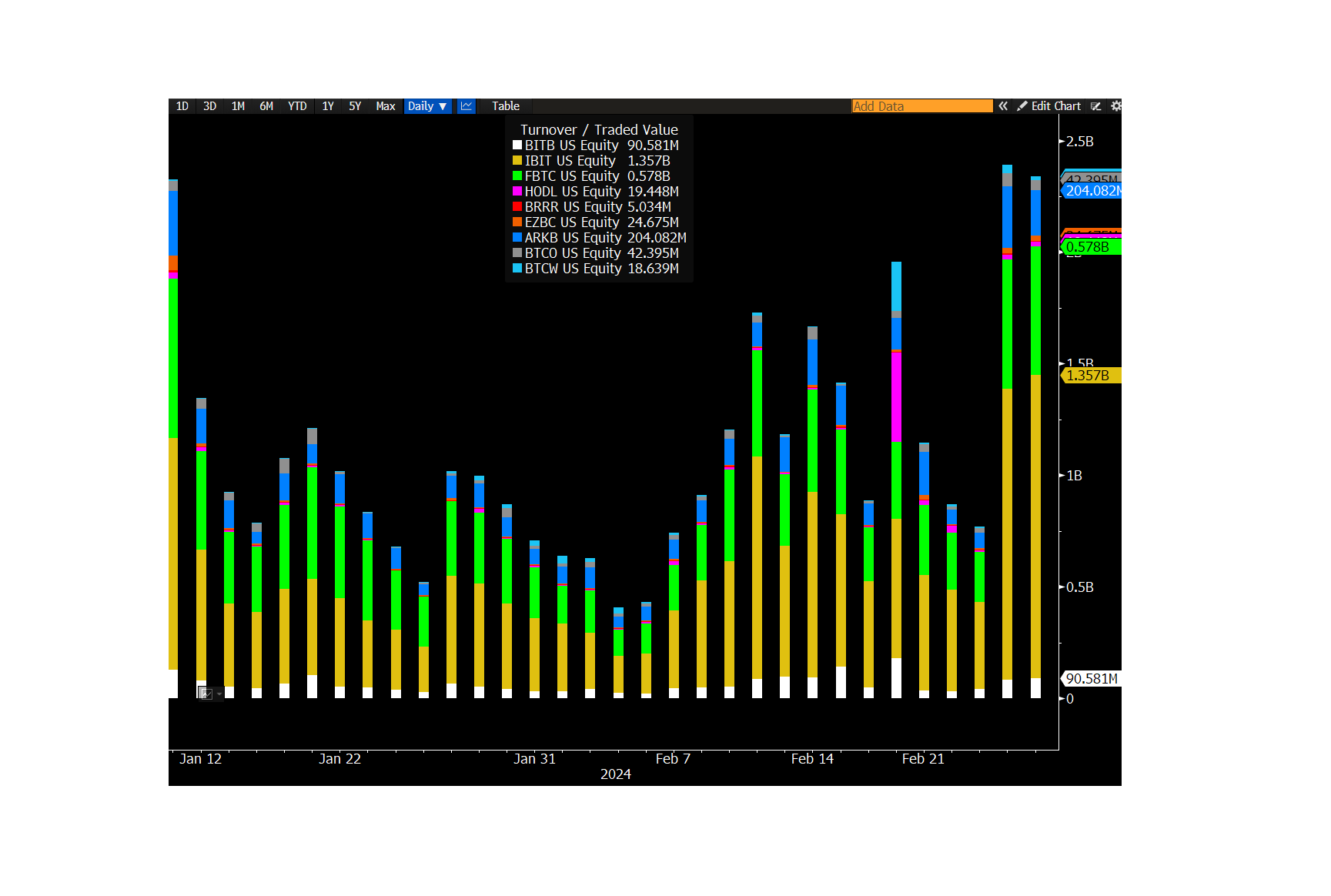1331x896 pixels.
Task: Click the 1.357B yellow axis value label
Action: click(x=1090, y=376)
